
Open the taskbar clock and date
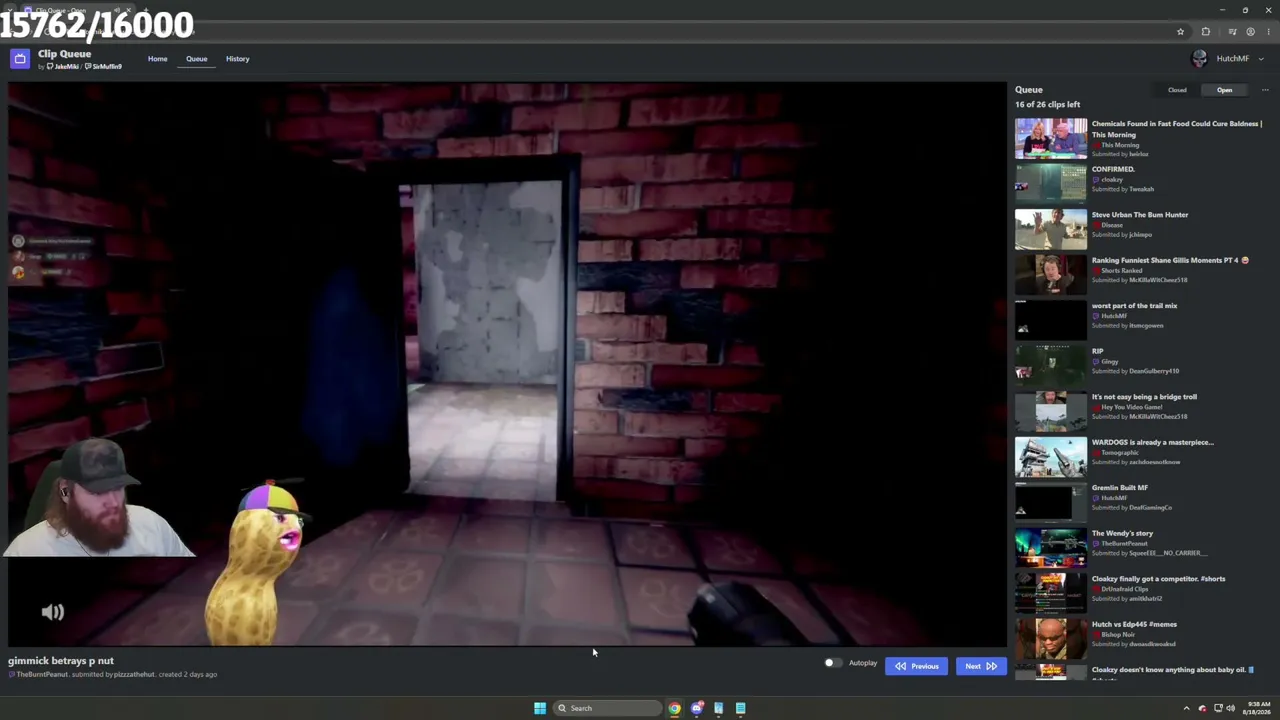pos(1257,708)
